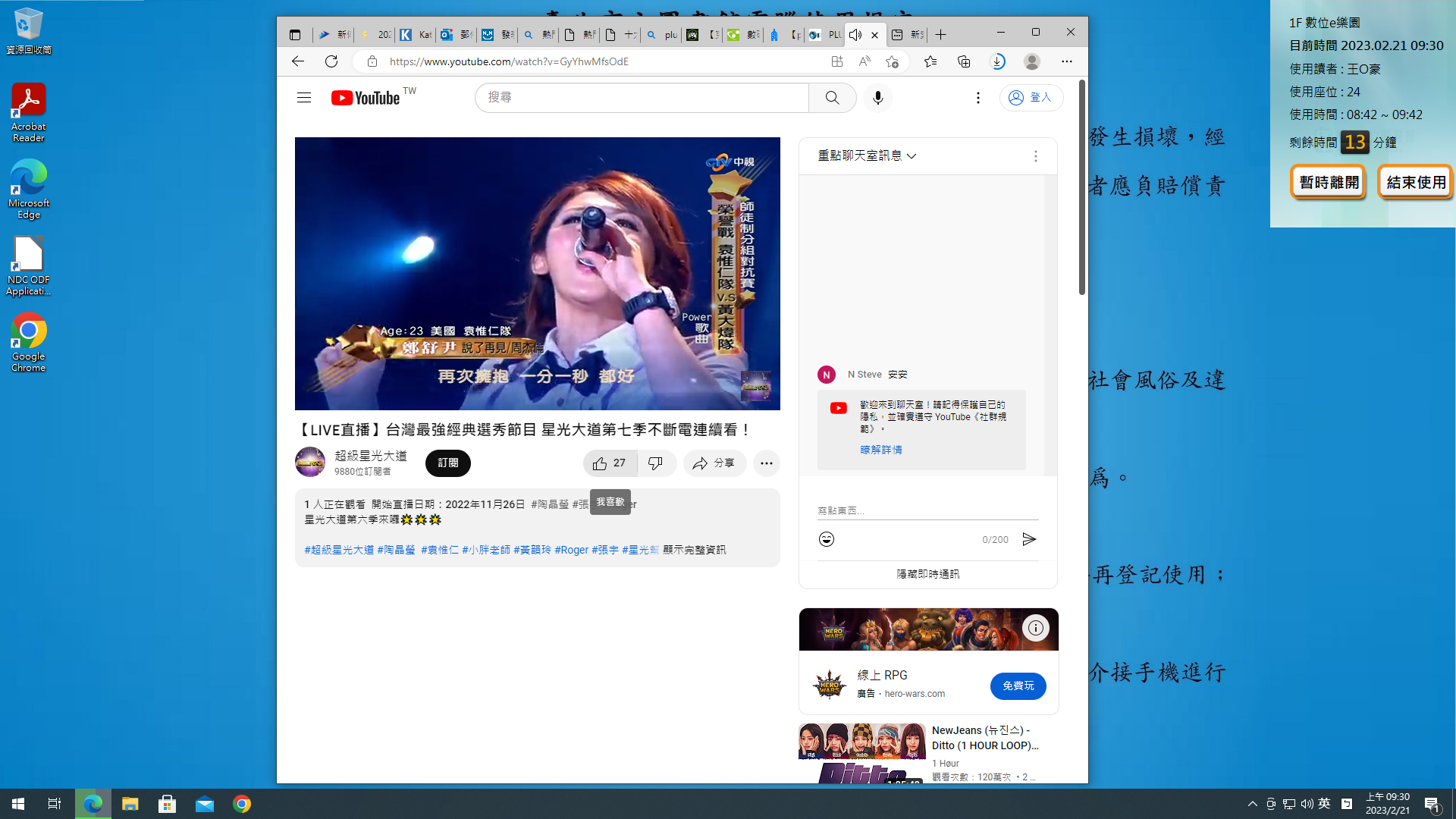This screenshot has height=819, width=1456.
Task: Click hashtag #小胖老師 in description
Action: tap(486, 550)
